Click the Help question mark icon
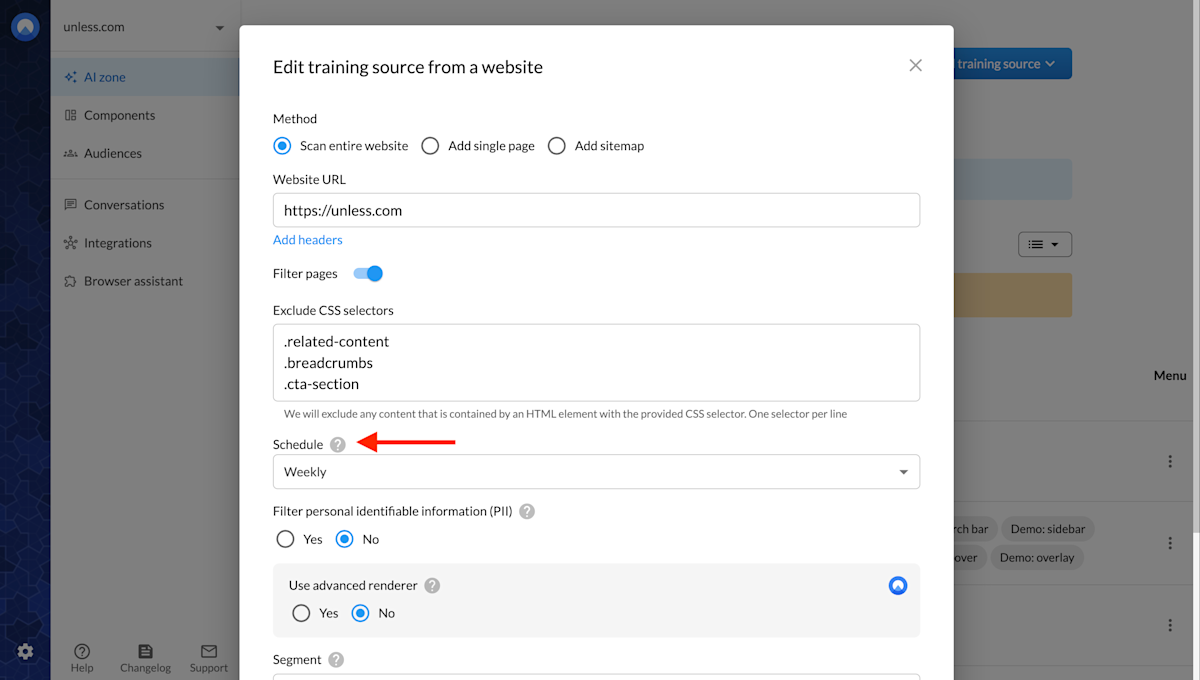The width and height of the screenshot is (1200, 680). (x=82, y=651)
